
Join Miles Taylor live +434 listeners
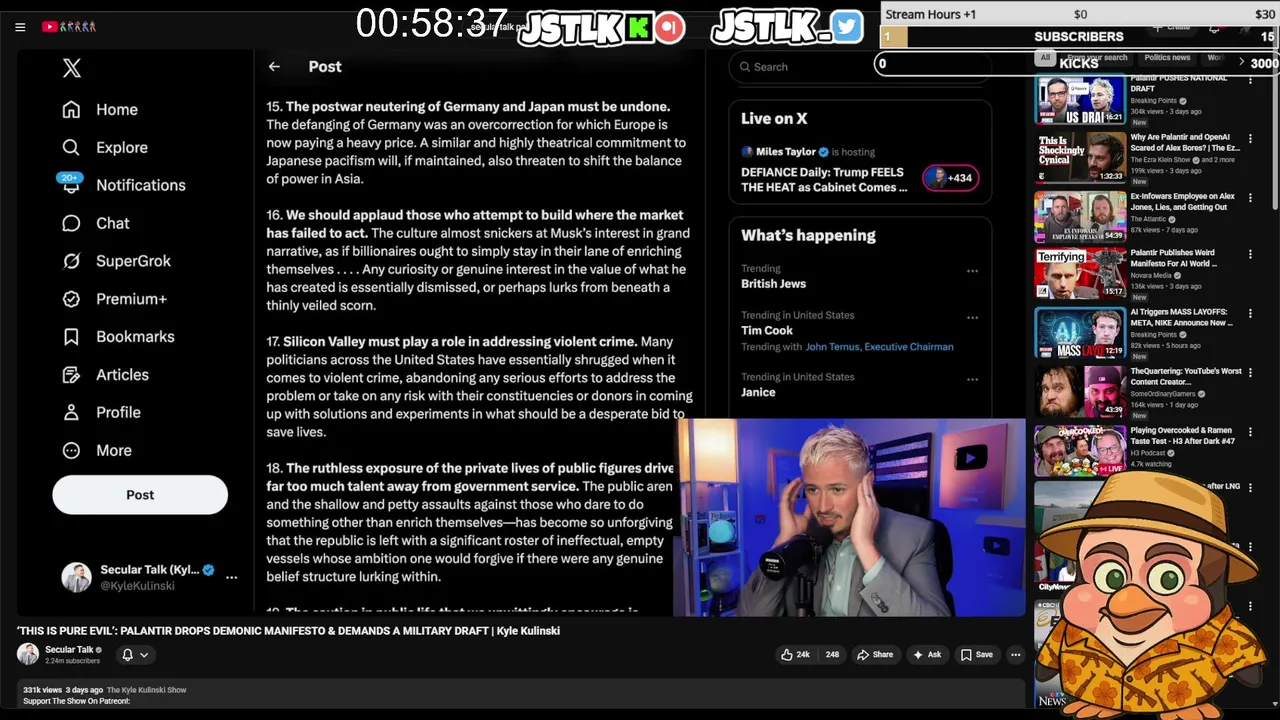(x=950, y=178)
